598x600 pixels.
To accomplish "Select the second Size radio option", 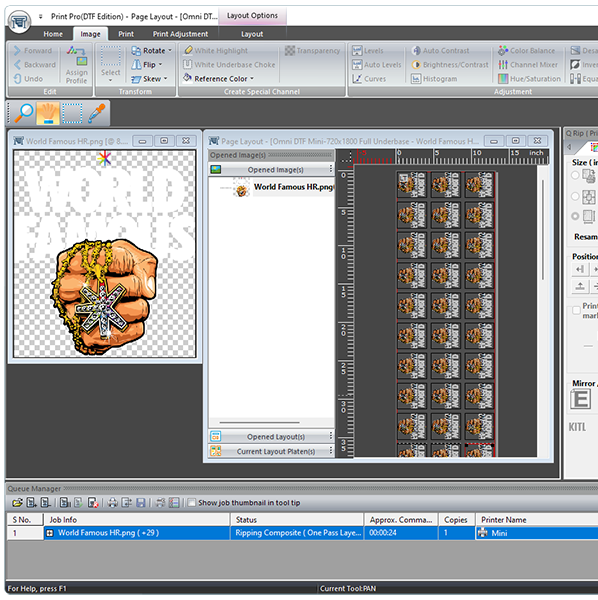I will click(x=575, y=196).
